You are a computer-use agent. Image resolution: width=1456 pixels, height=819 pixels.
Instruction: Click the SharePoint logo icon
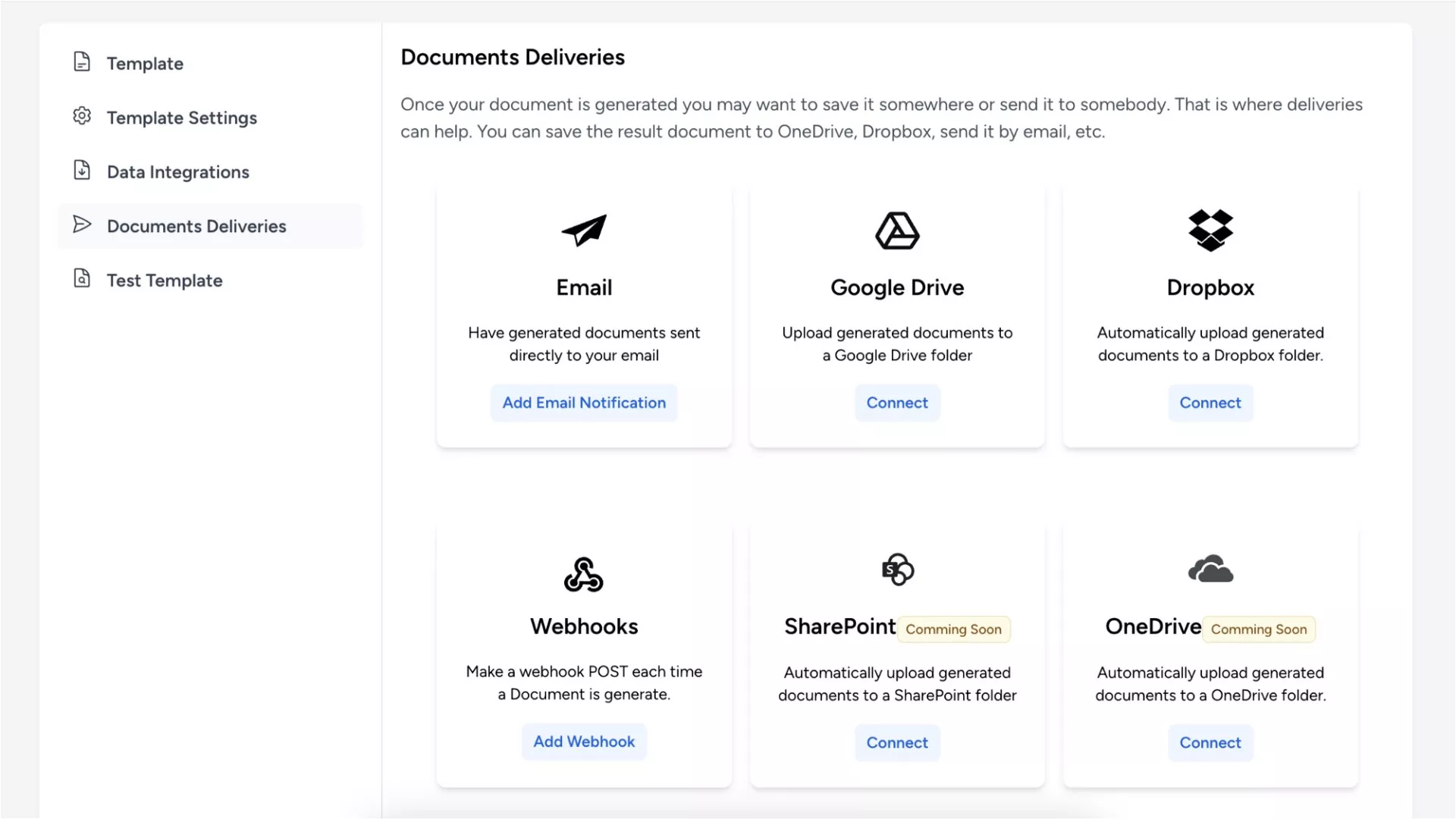click(898, 570)
